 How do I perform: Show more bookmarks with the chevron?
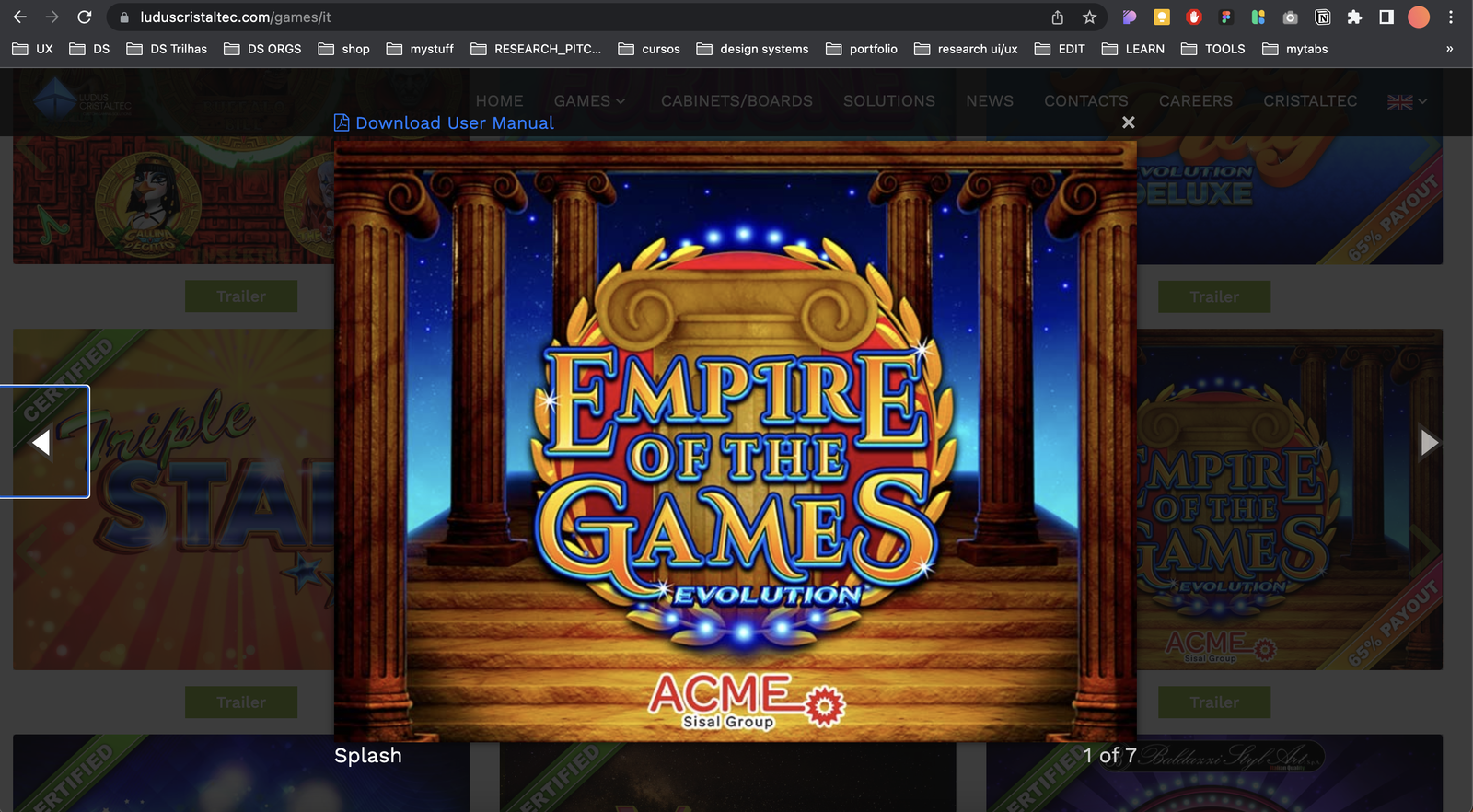pos(1449,49)
